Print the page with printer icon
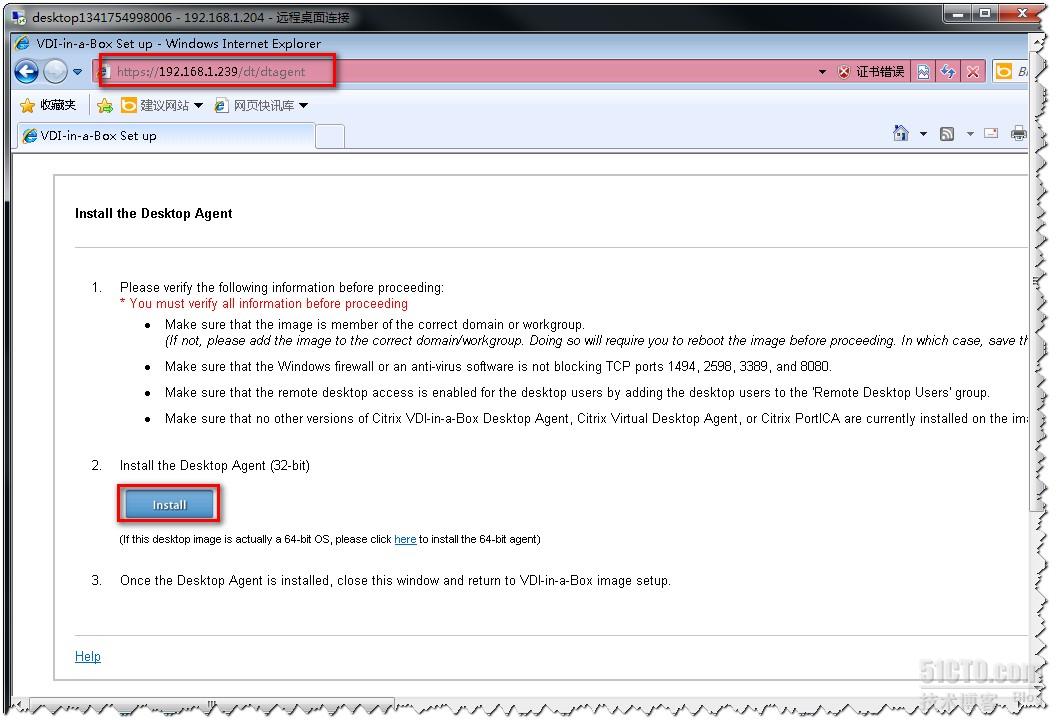 pyautogui.click(x=1019, y=134)
